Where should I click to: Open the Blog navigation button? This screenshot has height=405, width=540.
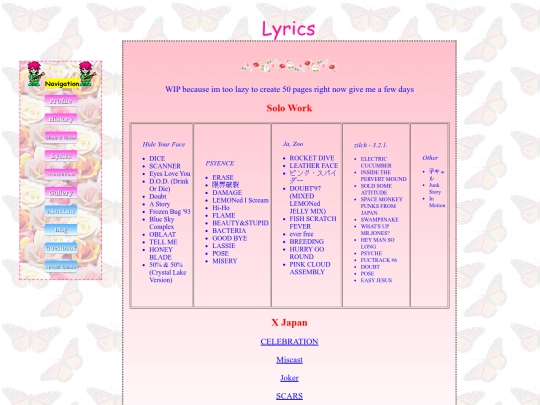pyautogui.click(x=61, y=229)
